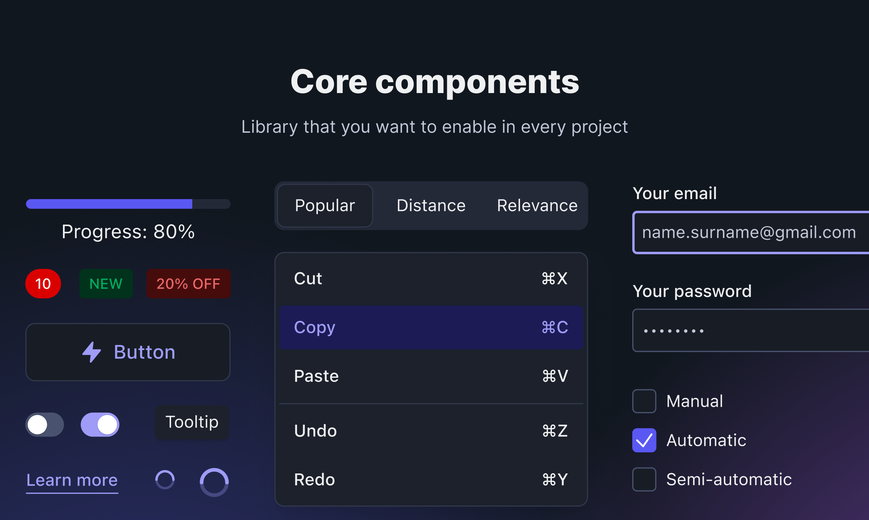
Task: Click the red notification badge showing 10
Action: 43,284
